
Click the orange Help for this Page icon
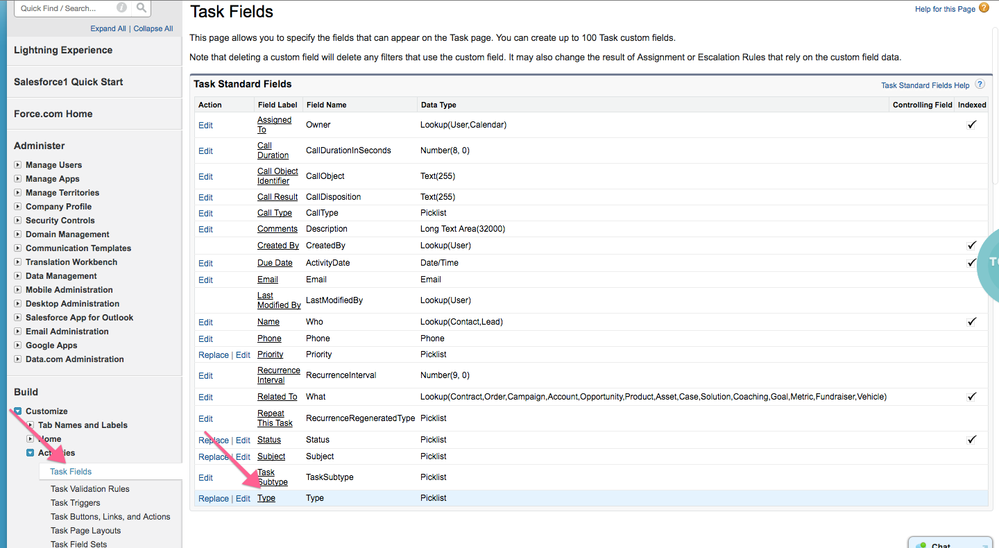(984, 9)
